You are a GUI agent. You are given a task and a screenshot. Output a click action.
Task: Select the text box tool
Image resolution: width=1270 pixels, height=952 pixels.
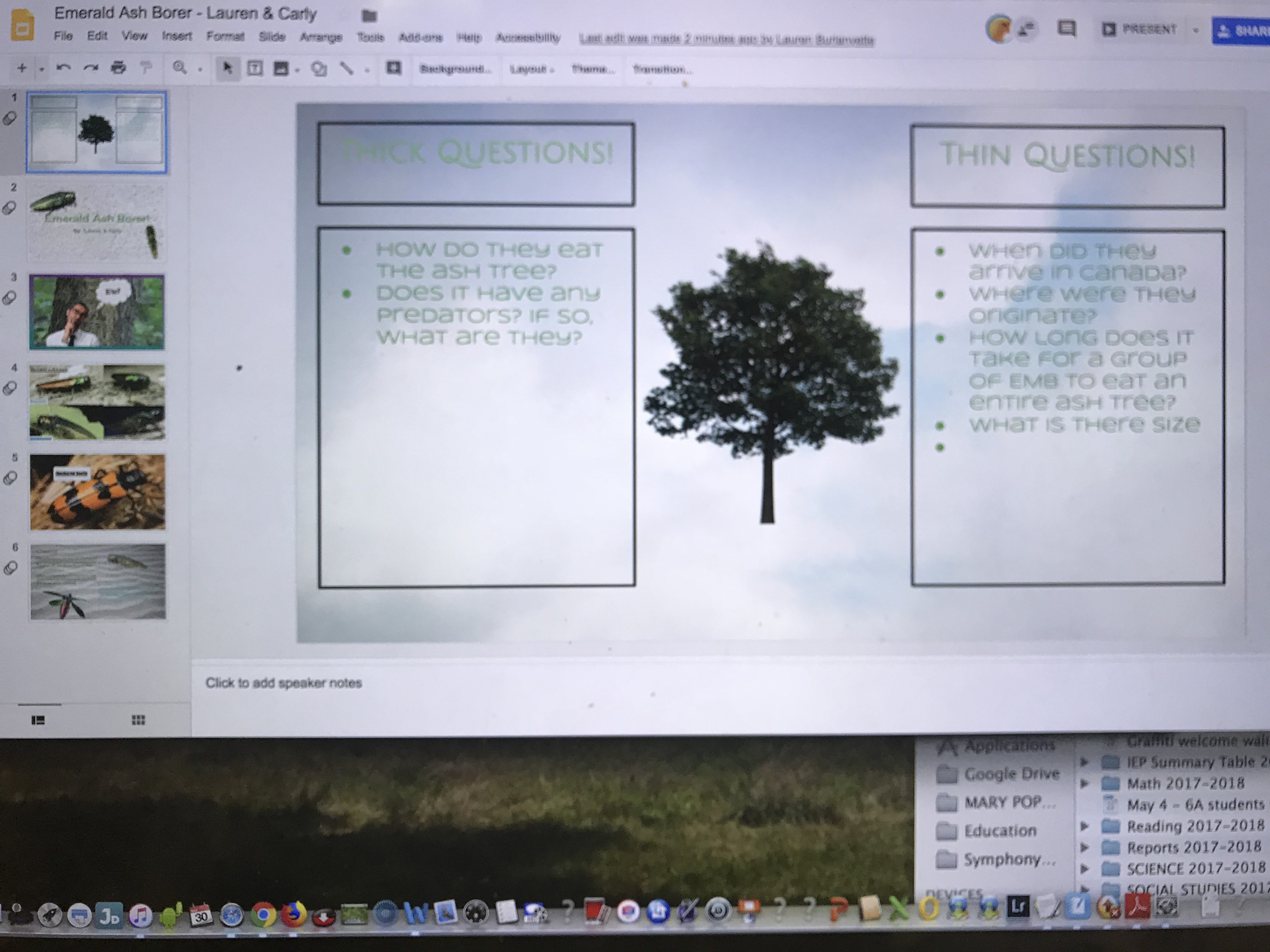[254, 69]
